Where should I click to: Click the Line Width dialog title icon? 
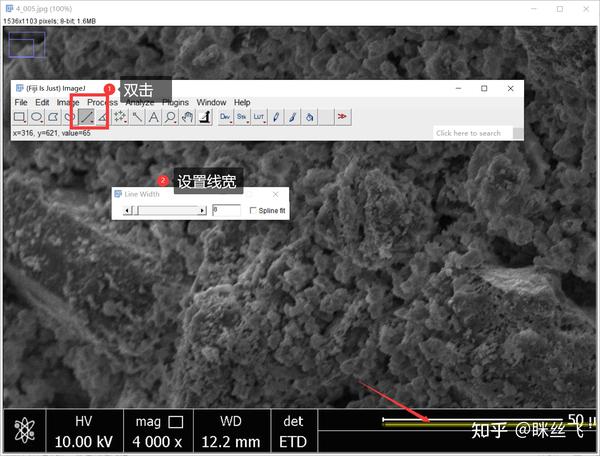(x=118, y=194)
